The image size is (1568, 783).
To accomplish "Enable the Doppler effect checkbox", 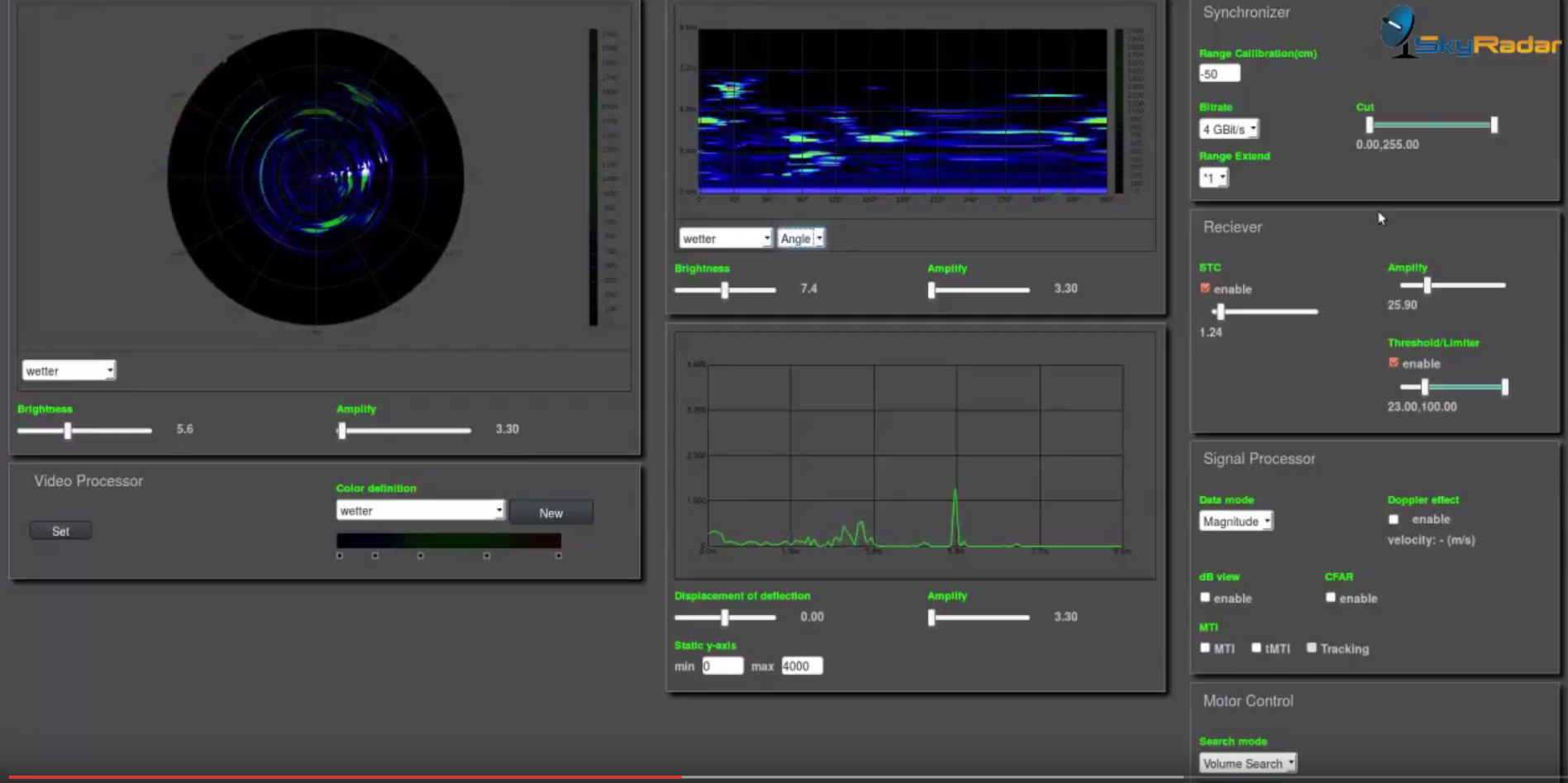I will click(x=1394, y=519).
